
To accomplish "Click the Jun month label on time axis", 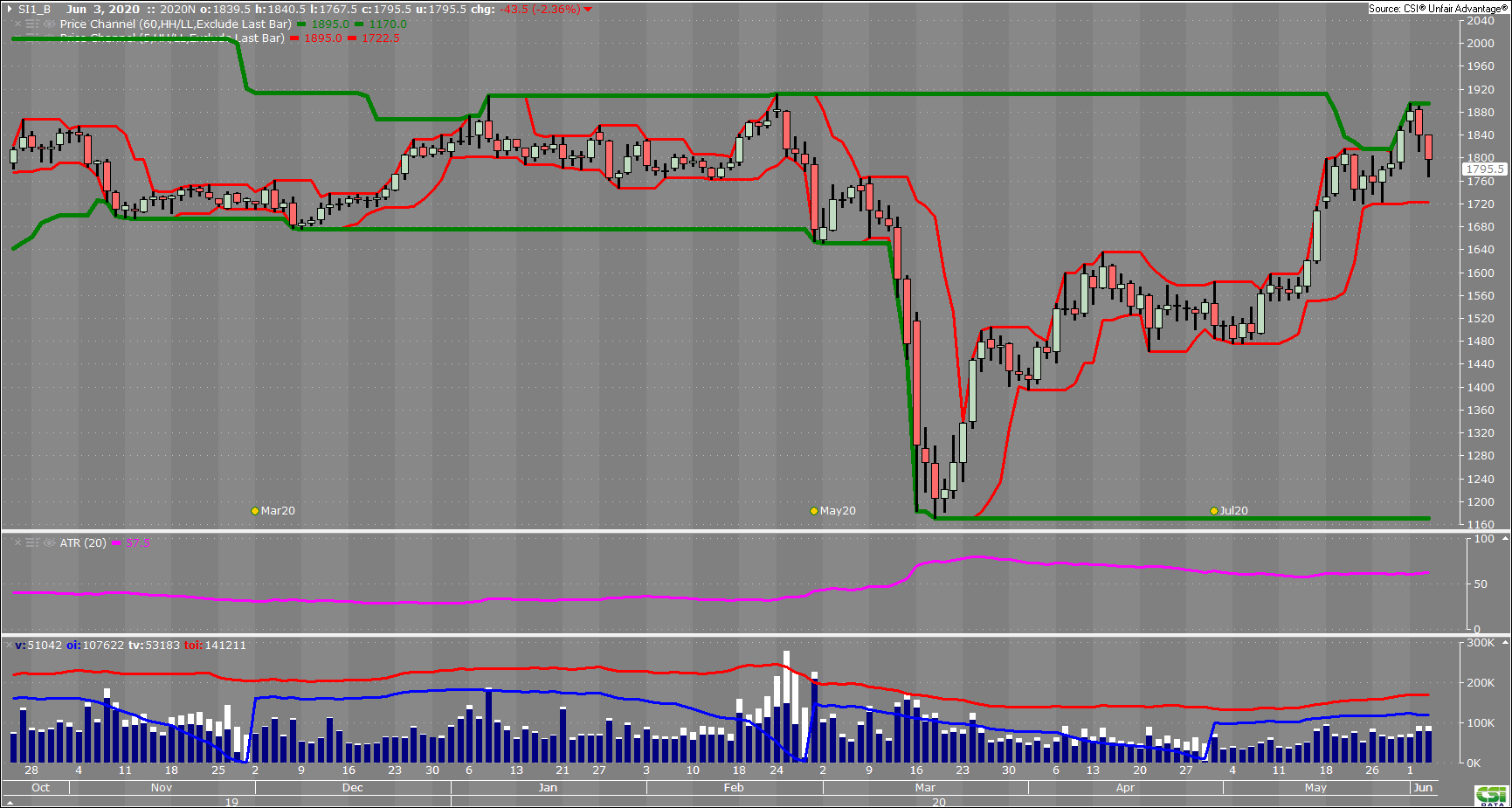I will pos(1423,788).
